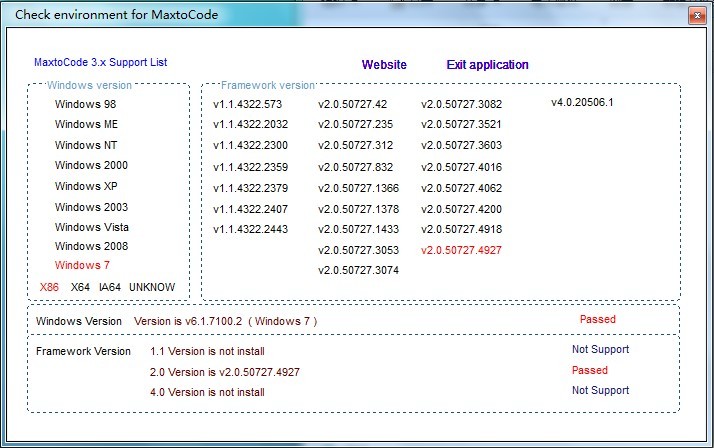Select the Windows 2003 entry
The height and width of the screenshot is (448, 714).
click(92, 207)
